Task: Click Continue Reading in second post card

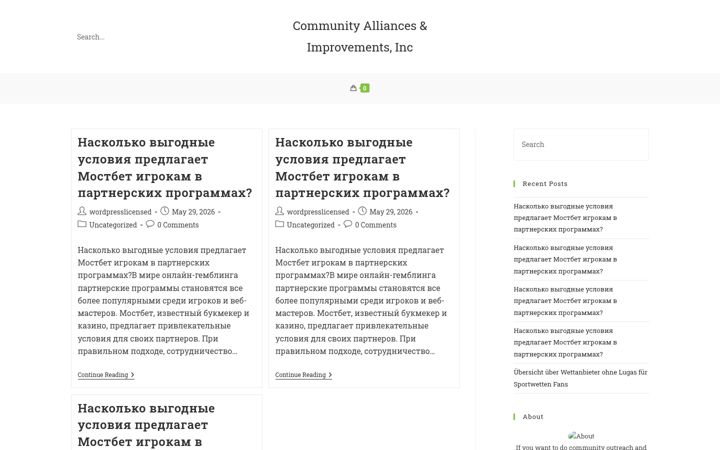Action: click(x=304, y=375)
